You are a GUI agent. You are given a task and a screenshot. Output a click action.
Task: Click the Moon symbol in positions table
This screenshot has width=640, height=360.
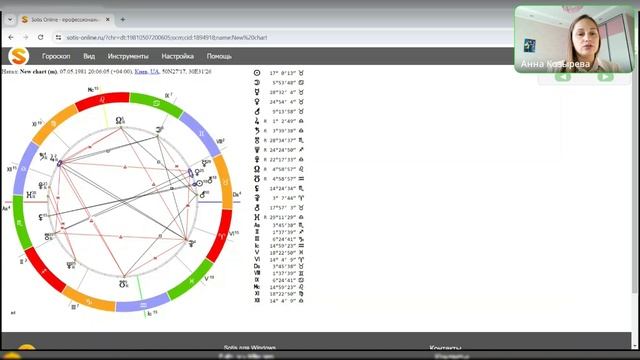tap(257, 82)
